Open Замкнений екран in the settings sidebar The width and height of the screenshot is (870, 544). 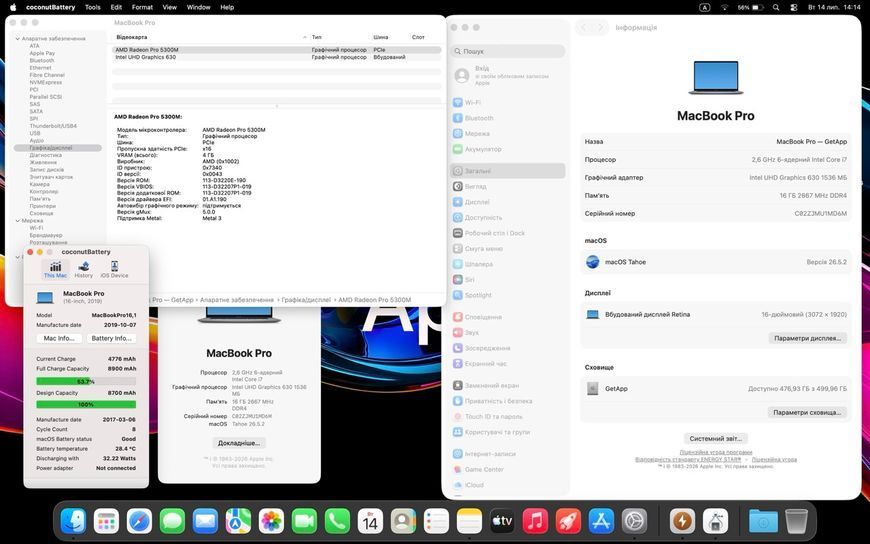tap(508, 385)
